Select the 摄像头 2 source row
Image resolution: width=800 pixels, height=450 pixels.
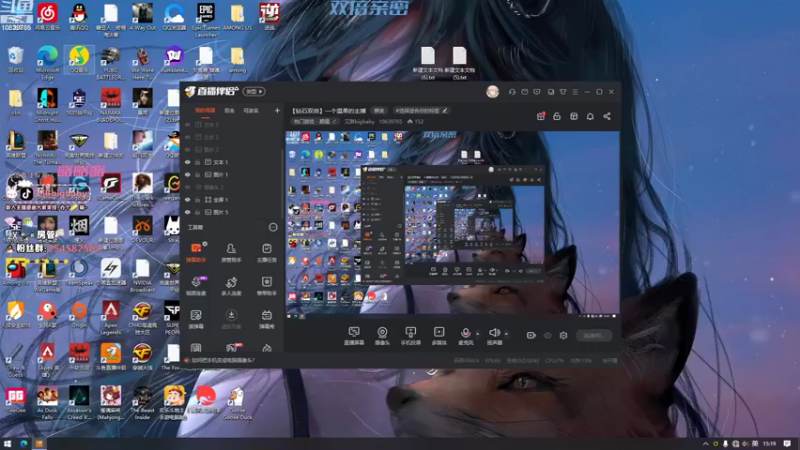(232, 187)
